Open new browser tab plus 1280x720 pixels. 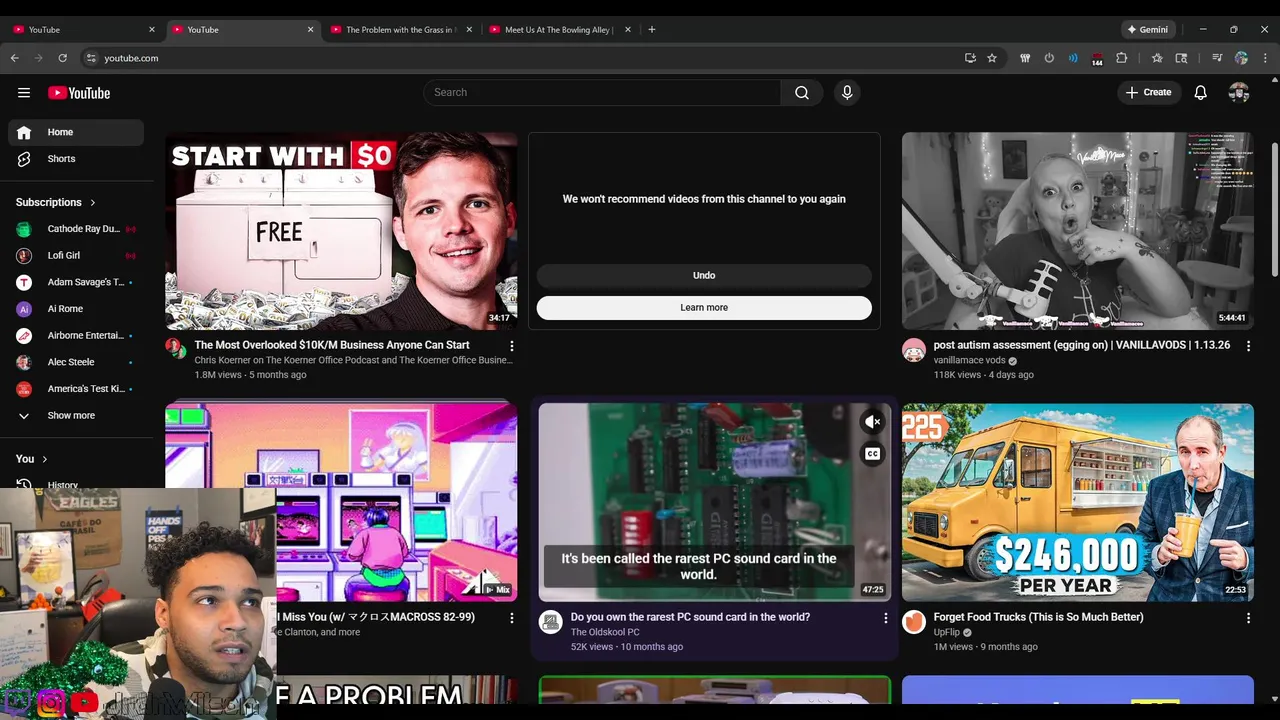652,29
